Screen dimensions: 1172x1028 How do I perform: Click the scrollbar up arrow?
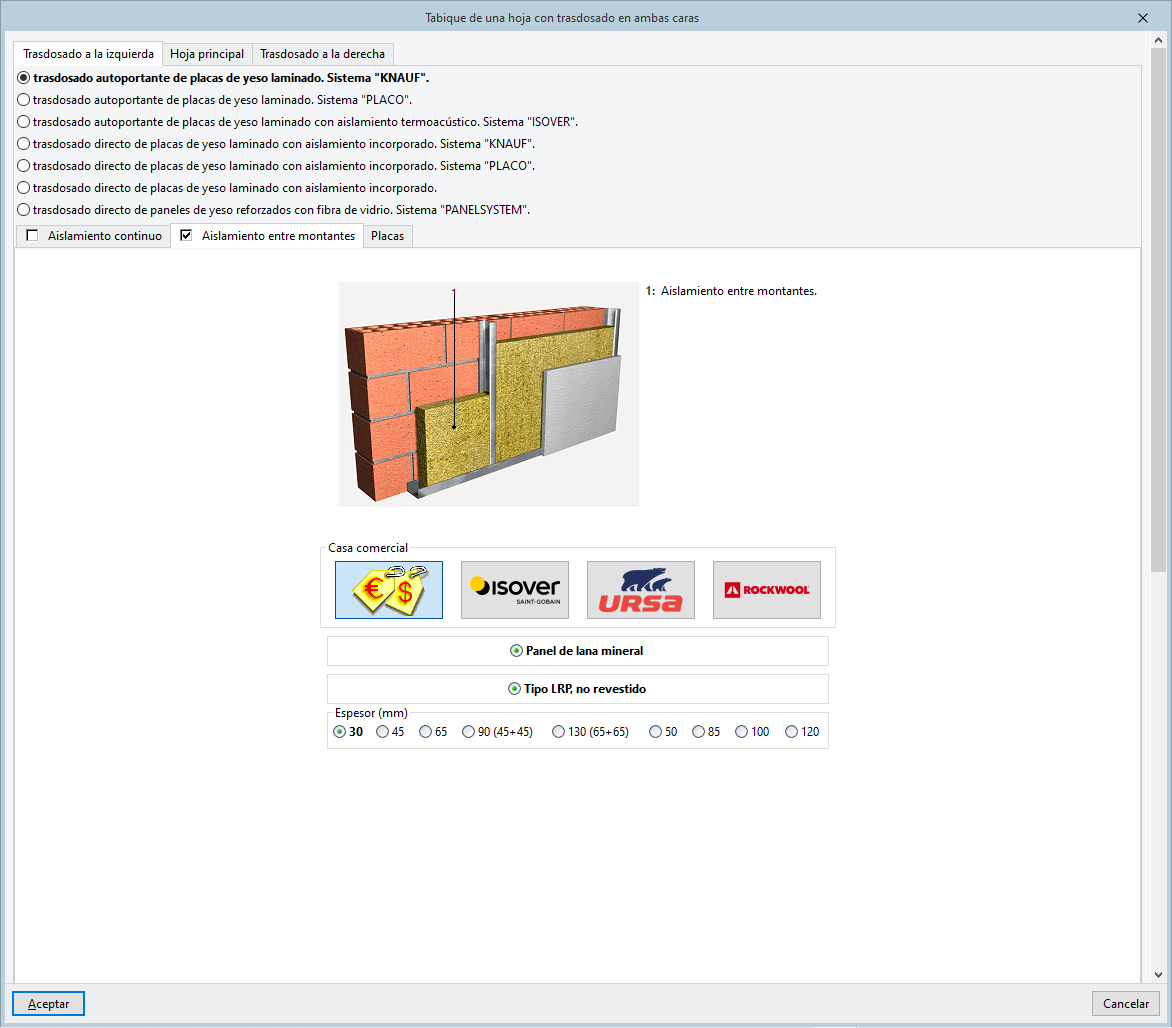pos(1159,40)
